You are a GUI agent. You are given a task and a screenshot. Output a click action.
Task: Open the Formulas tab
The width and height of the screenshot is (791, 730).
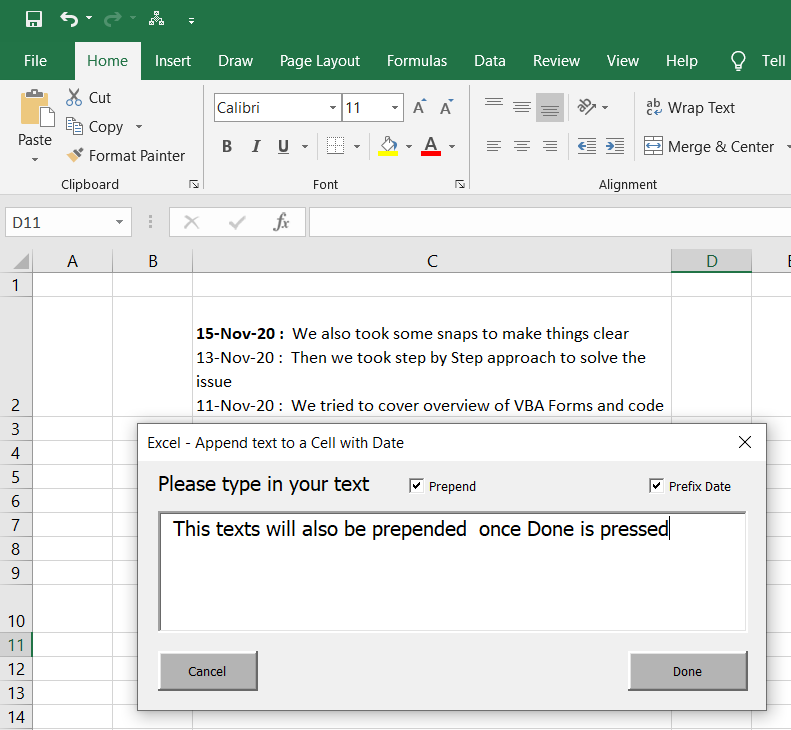[417, 61]
